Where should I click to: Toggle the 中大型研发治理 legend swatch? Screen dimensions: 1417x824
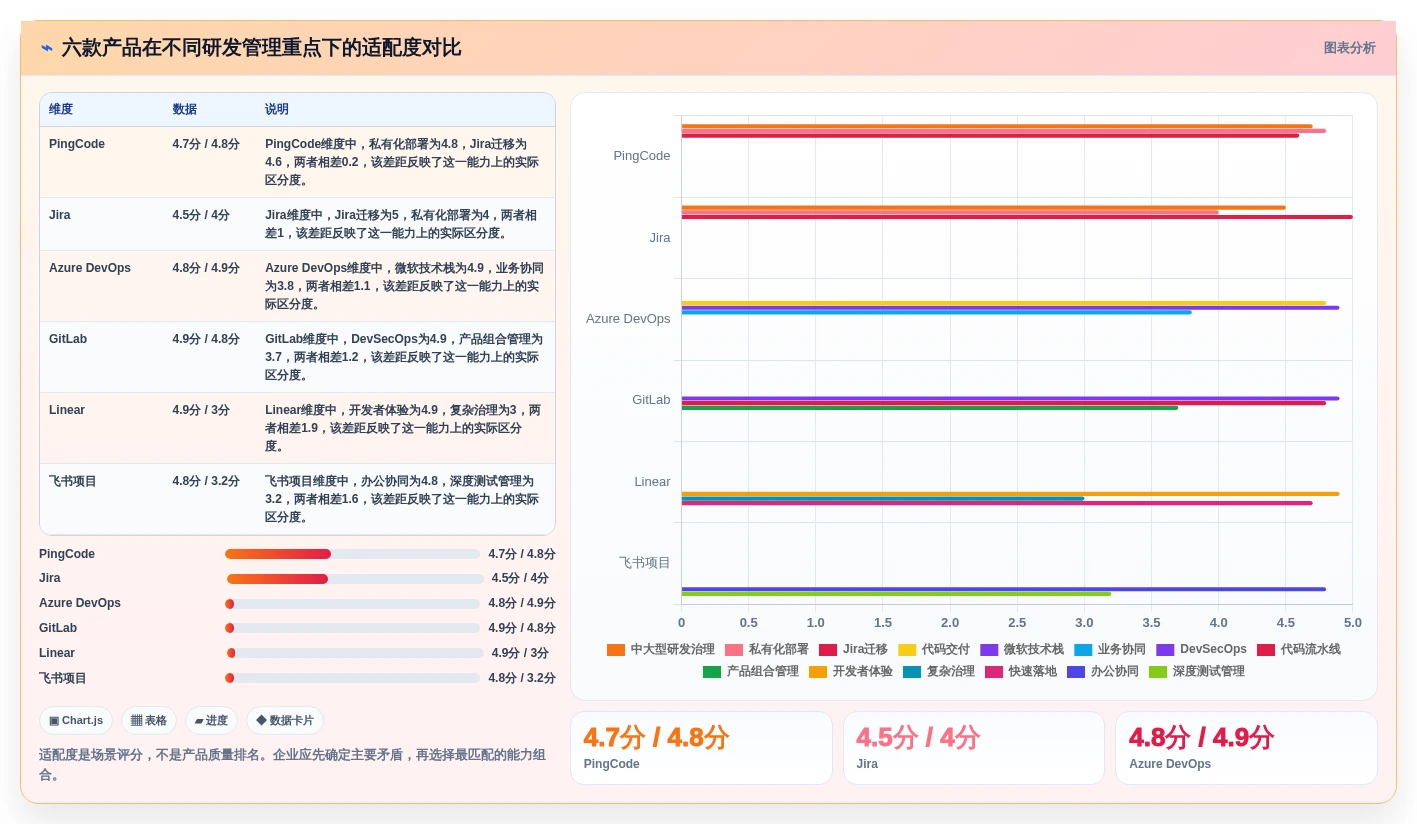tap(615, 649)
